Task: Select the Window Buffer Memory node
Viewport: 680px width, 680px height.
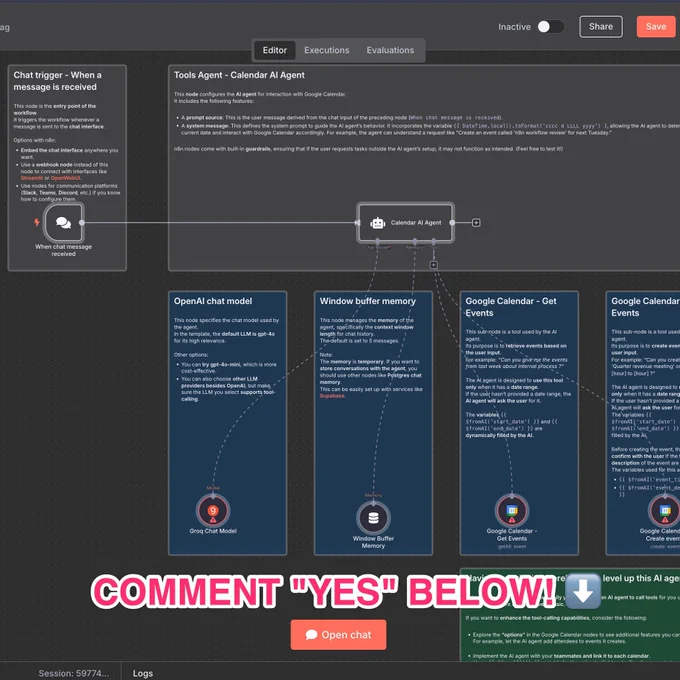Action: click(x=373, y=518)
